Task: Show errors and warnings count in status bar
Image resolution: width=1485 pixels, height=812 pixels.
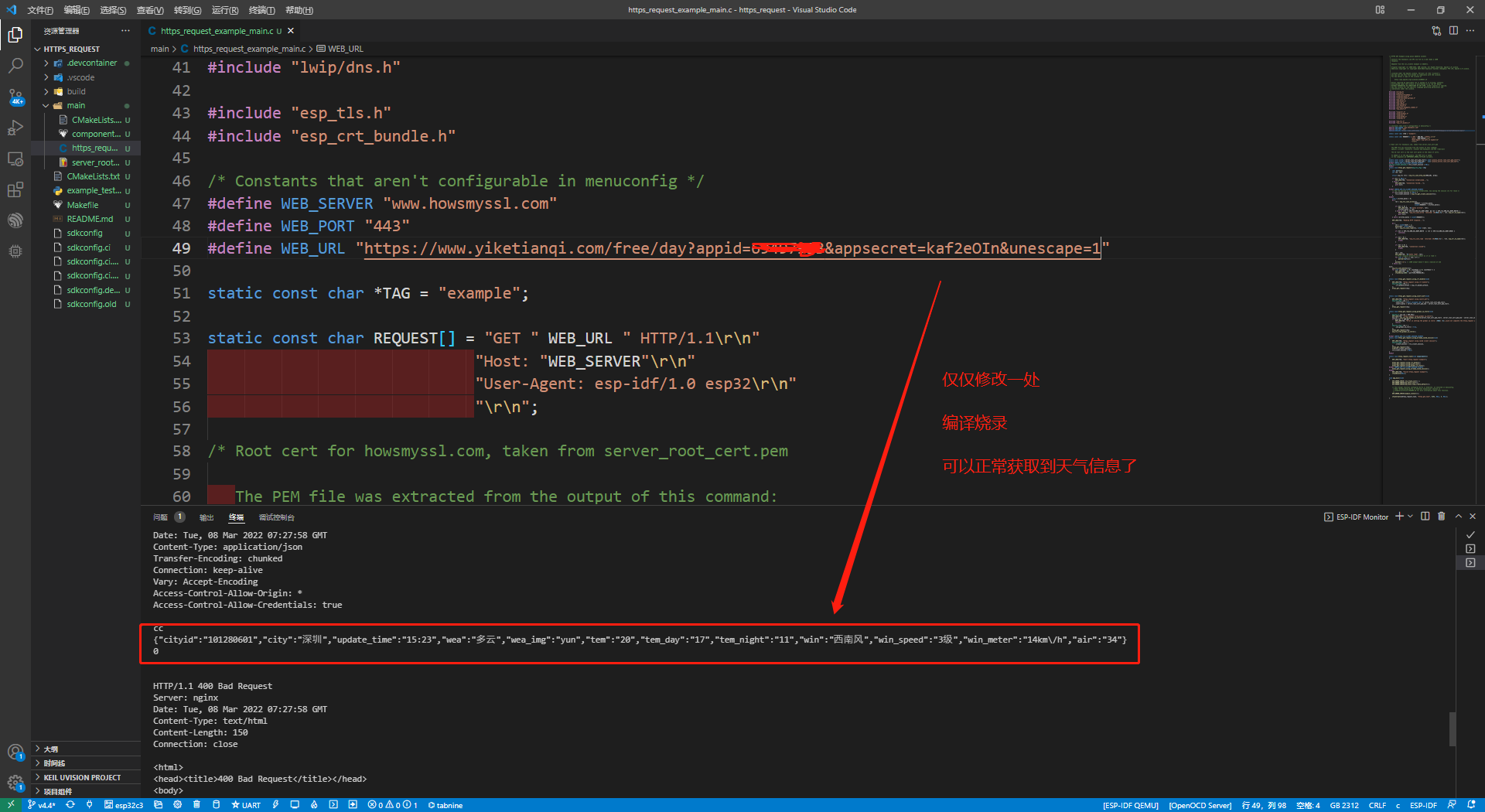Action: click(x=393, y=805)
